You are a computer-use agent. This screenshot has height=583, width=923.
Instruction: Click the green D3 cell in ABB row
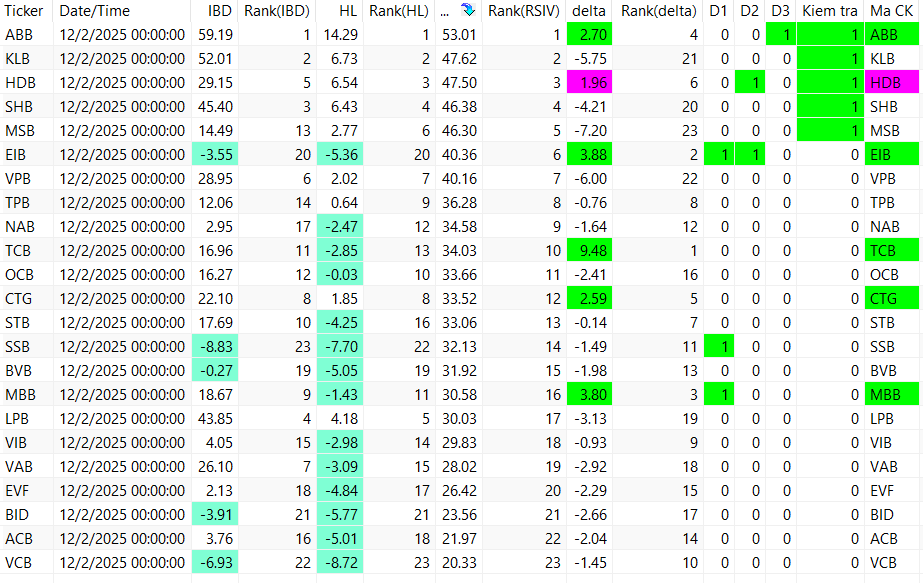(x=781, y=35)
